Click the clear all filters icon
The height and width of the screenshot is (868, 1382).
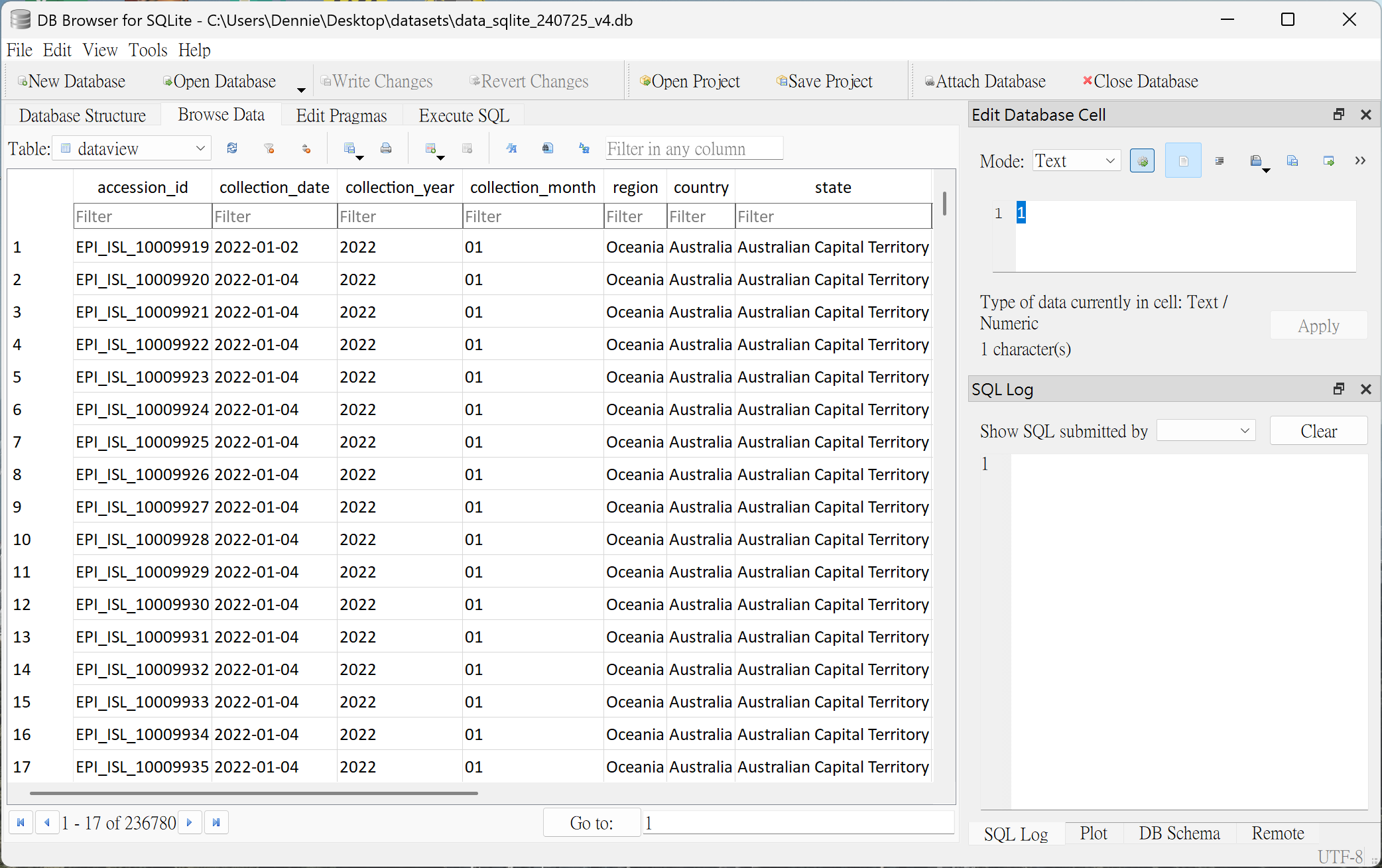click(x=269, y=149)
